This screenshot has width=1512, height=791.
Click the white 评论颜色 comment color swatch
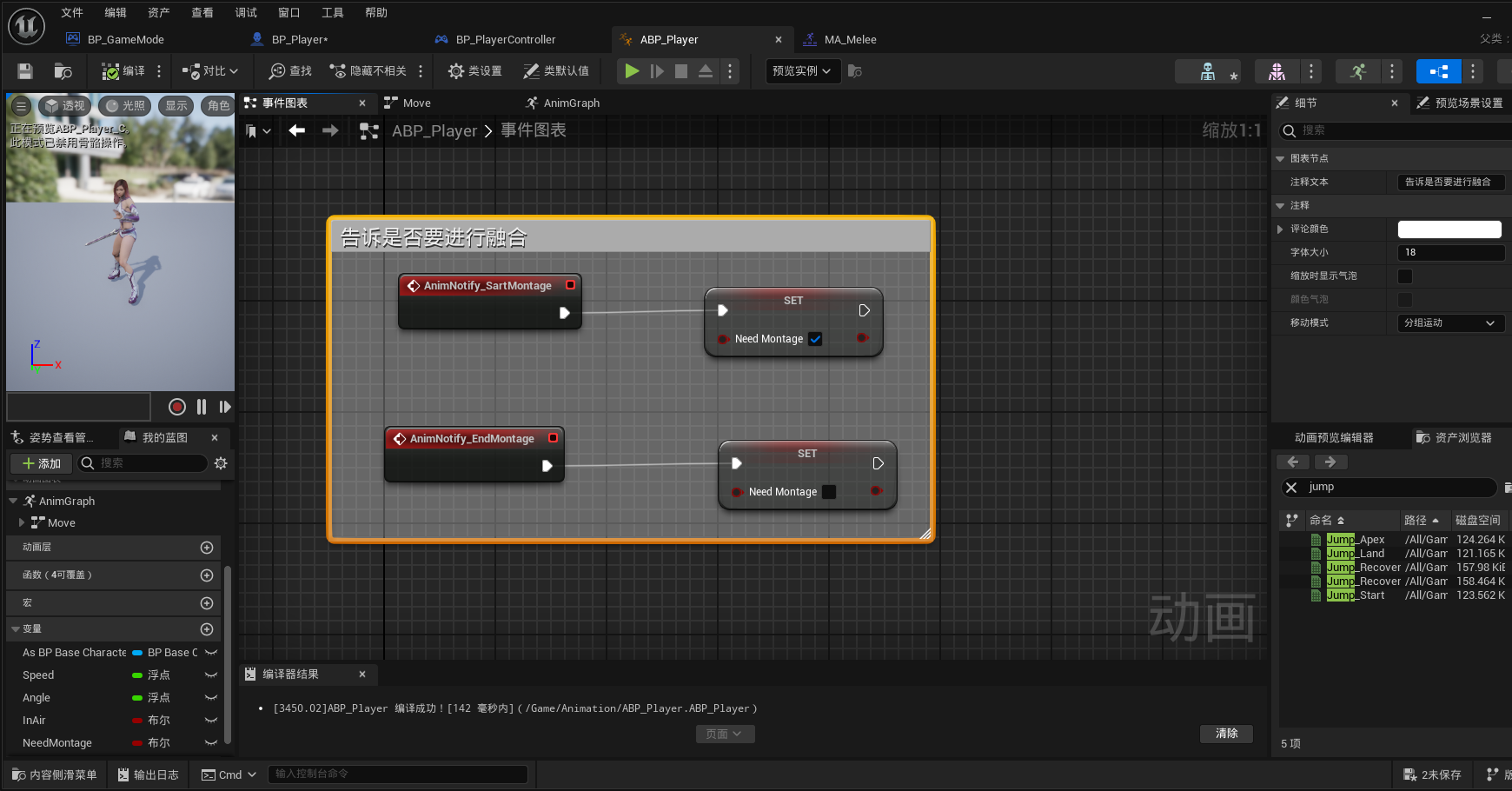[1449, 229]
